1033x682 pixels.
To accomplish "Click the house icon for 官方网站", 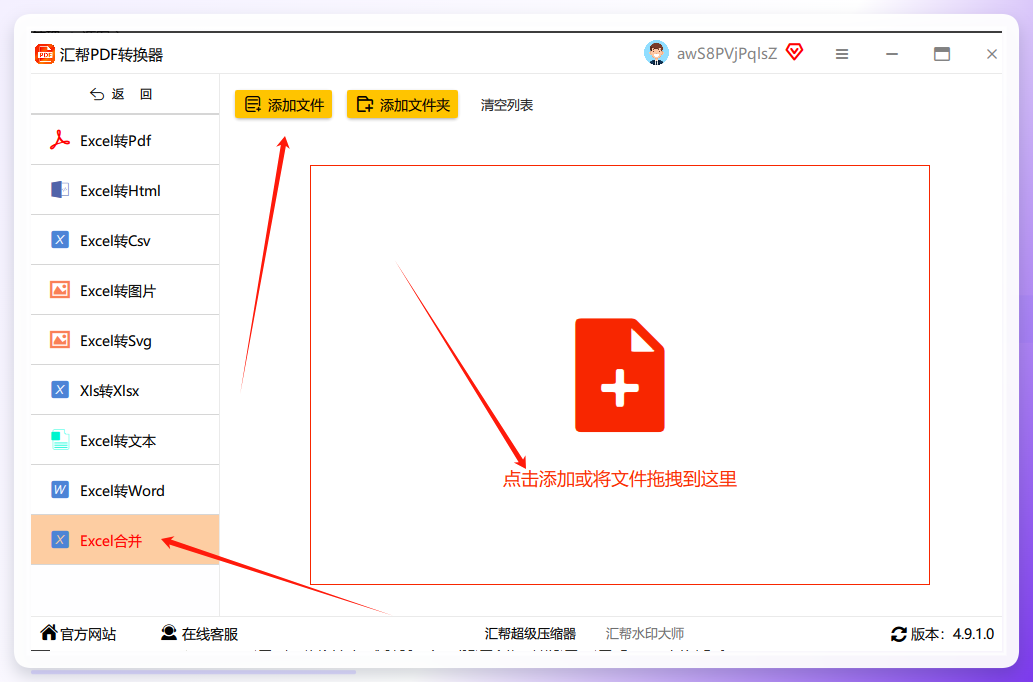I will point(49,633).
